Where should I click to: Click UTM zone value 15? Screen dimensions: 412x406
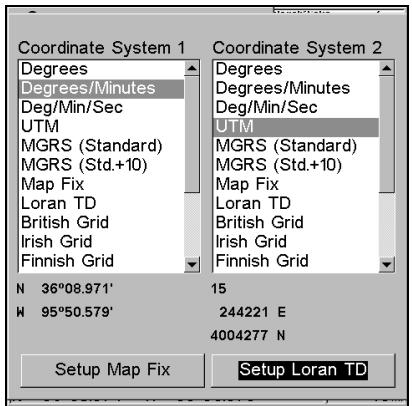[x=219, y=289]
